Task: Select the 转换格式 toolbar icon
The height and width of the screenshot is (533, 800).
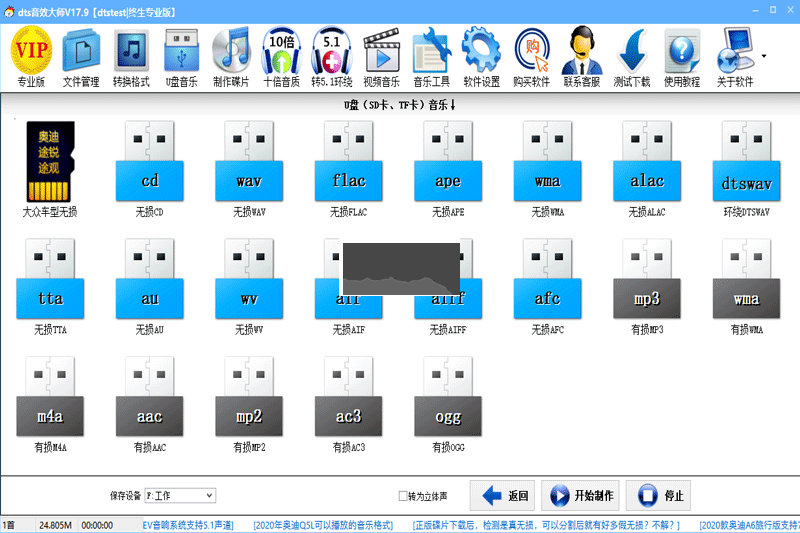Action: point(131,57)
